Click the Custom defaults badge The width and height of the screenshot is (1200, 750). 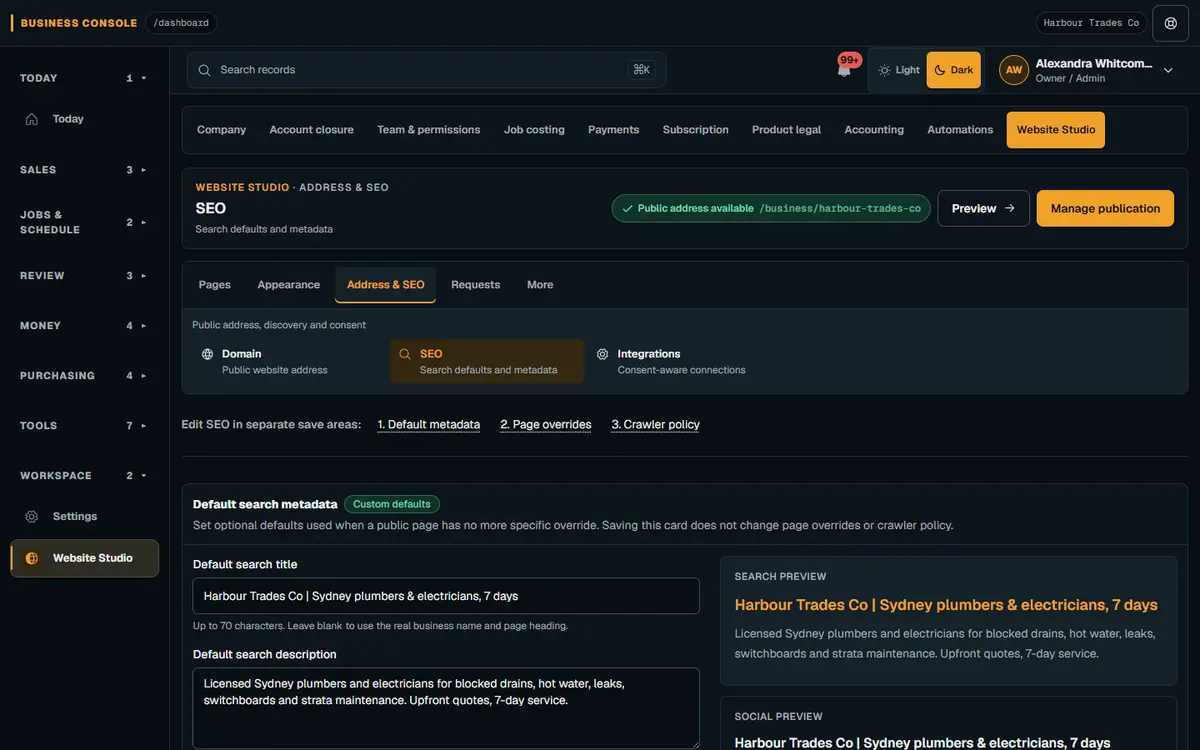(x=392, y=504)
